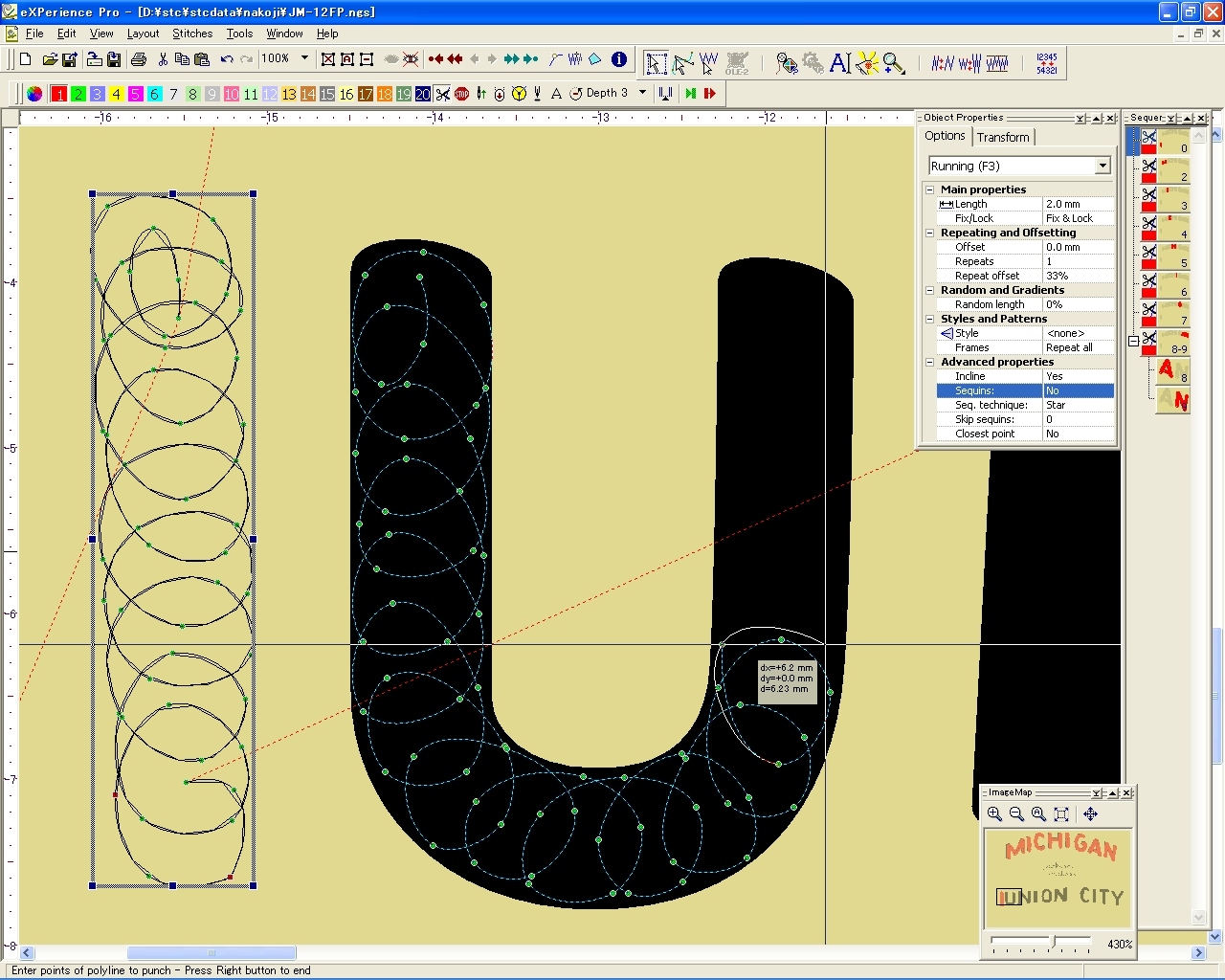The height and width of the screenshot is (980, 1225).
Task: Click the Repeat offset value 33%
Action: click(x=1079, y=276)
